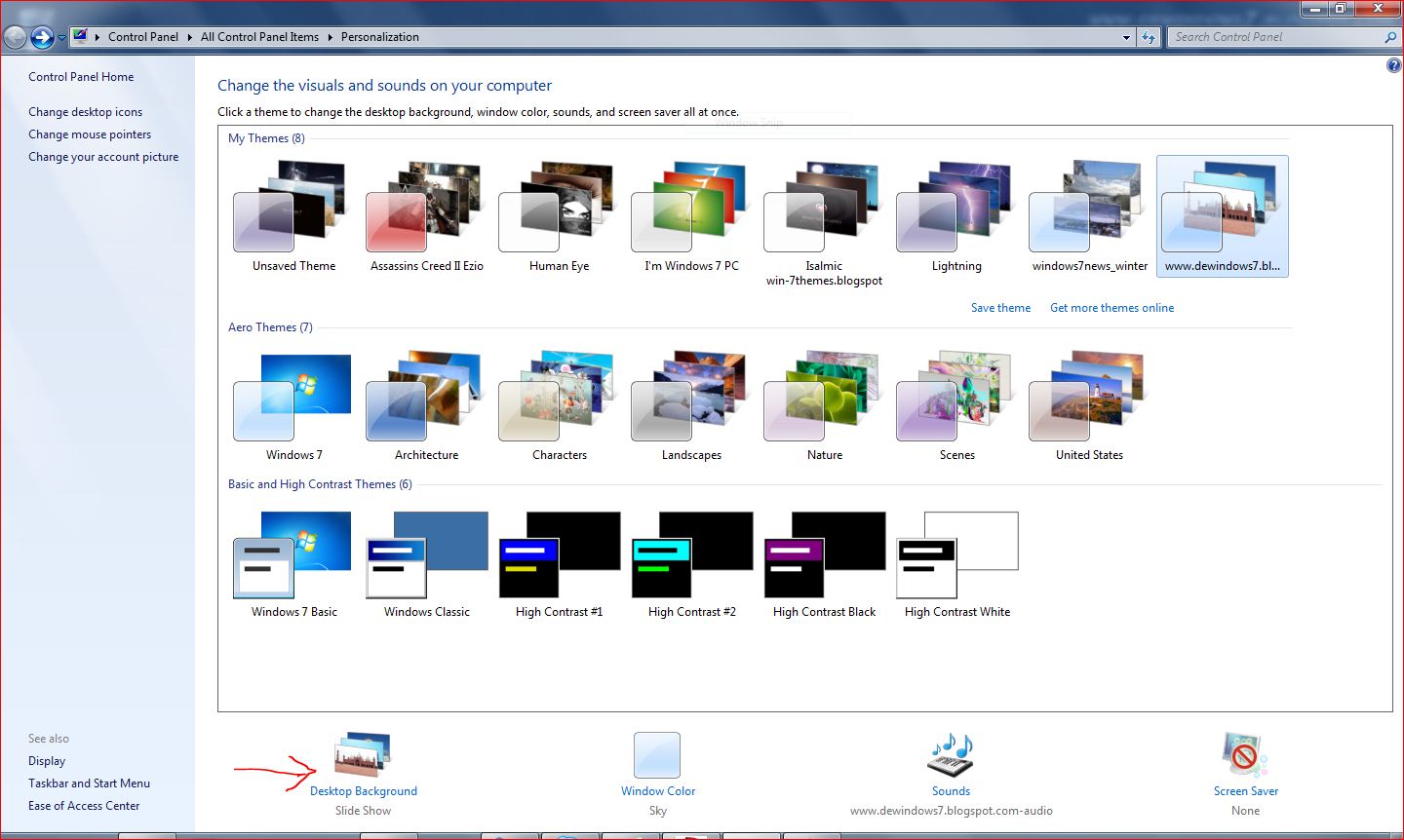Select the www.dewindows7.bl... theme

tap(1222, 217)
